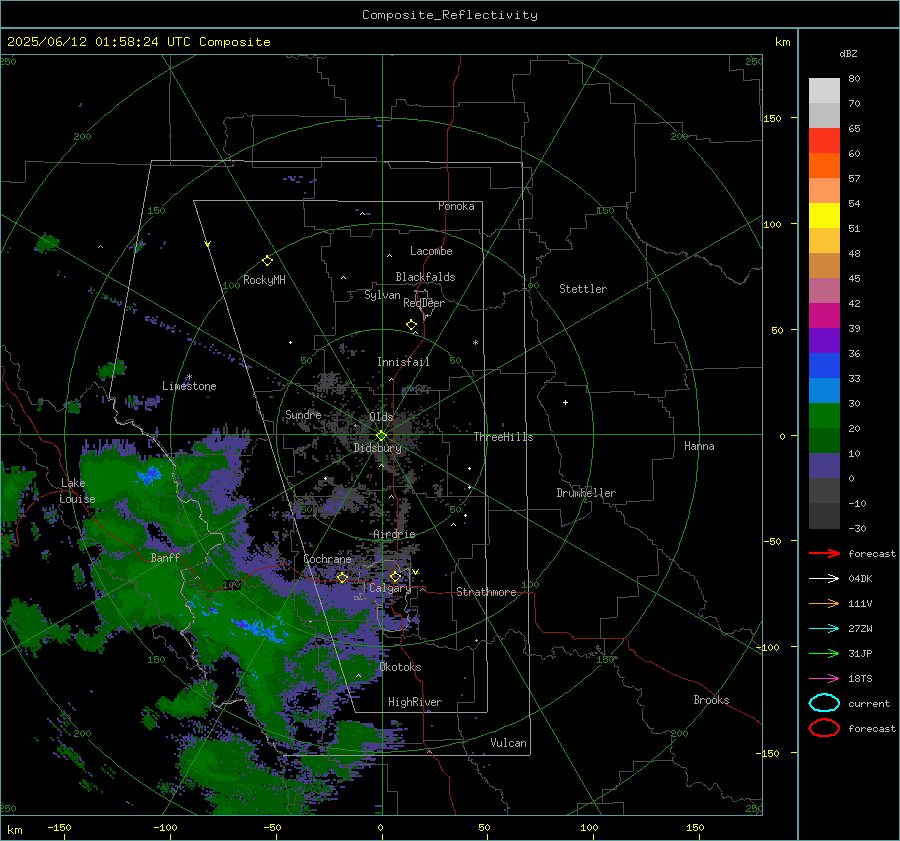Click the Cochrane label
This screenshot has height=841, width=900.
[x=327, y=559]
